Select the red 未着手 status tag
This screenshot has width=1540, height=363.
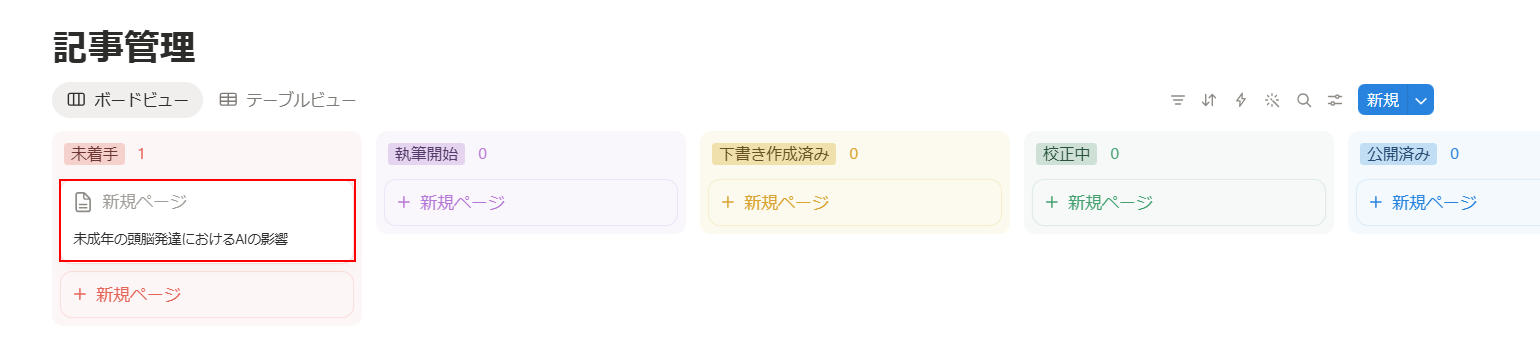(94, 154)
